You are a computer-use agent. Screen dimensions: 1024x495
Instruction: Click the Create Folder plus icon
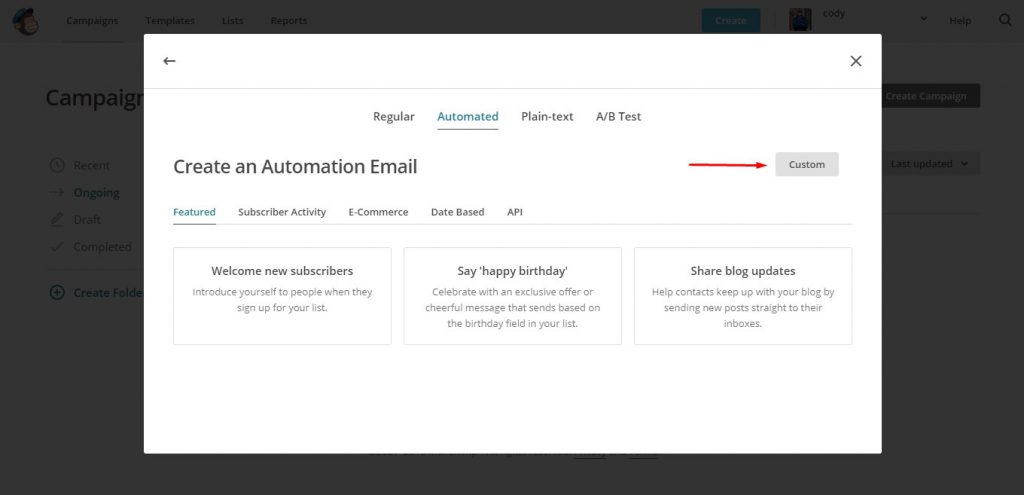coord(57,293)
